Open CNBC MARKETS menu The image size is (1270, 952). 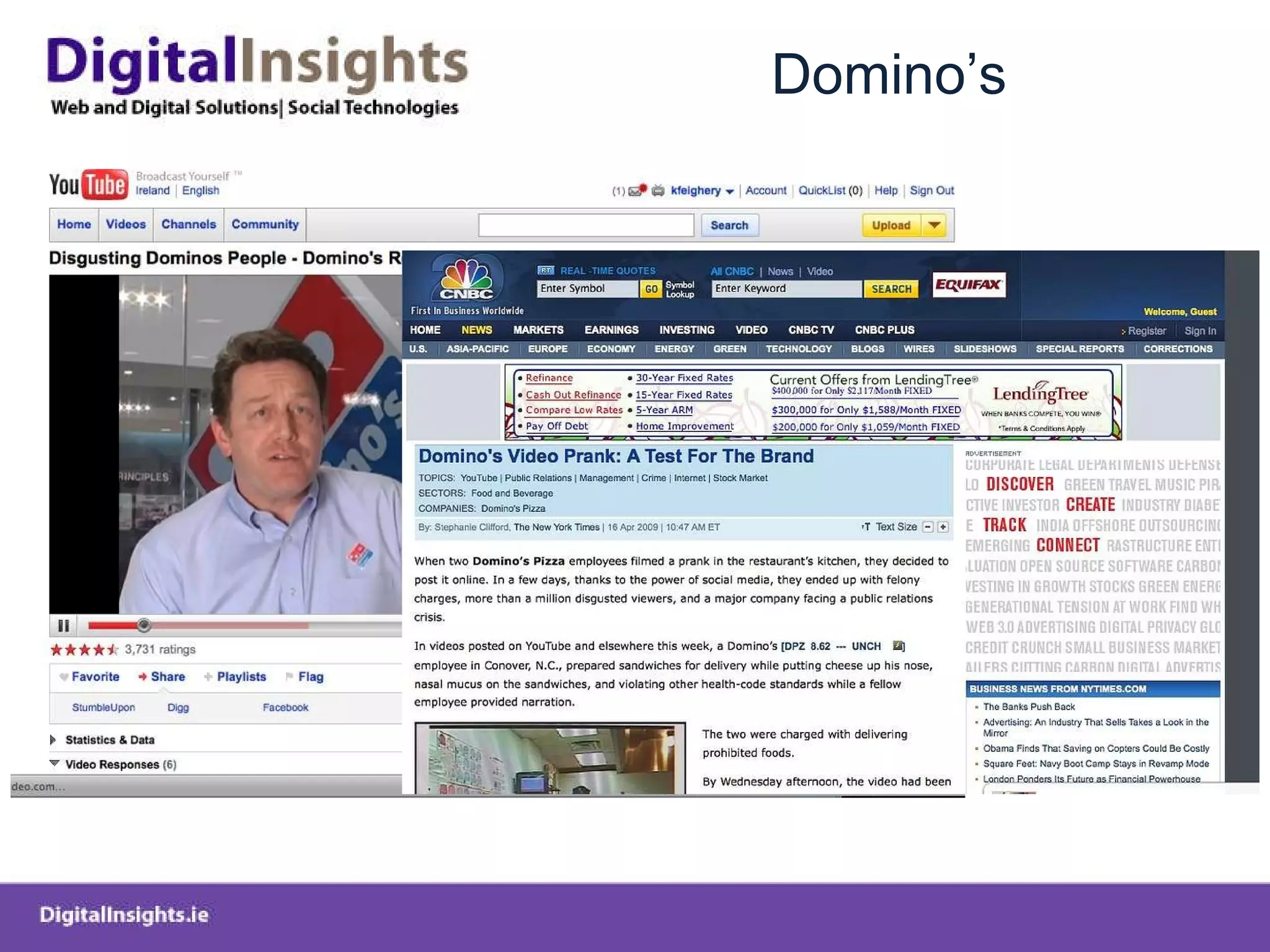(538, 330)
